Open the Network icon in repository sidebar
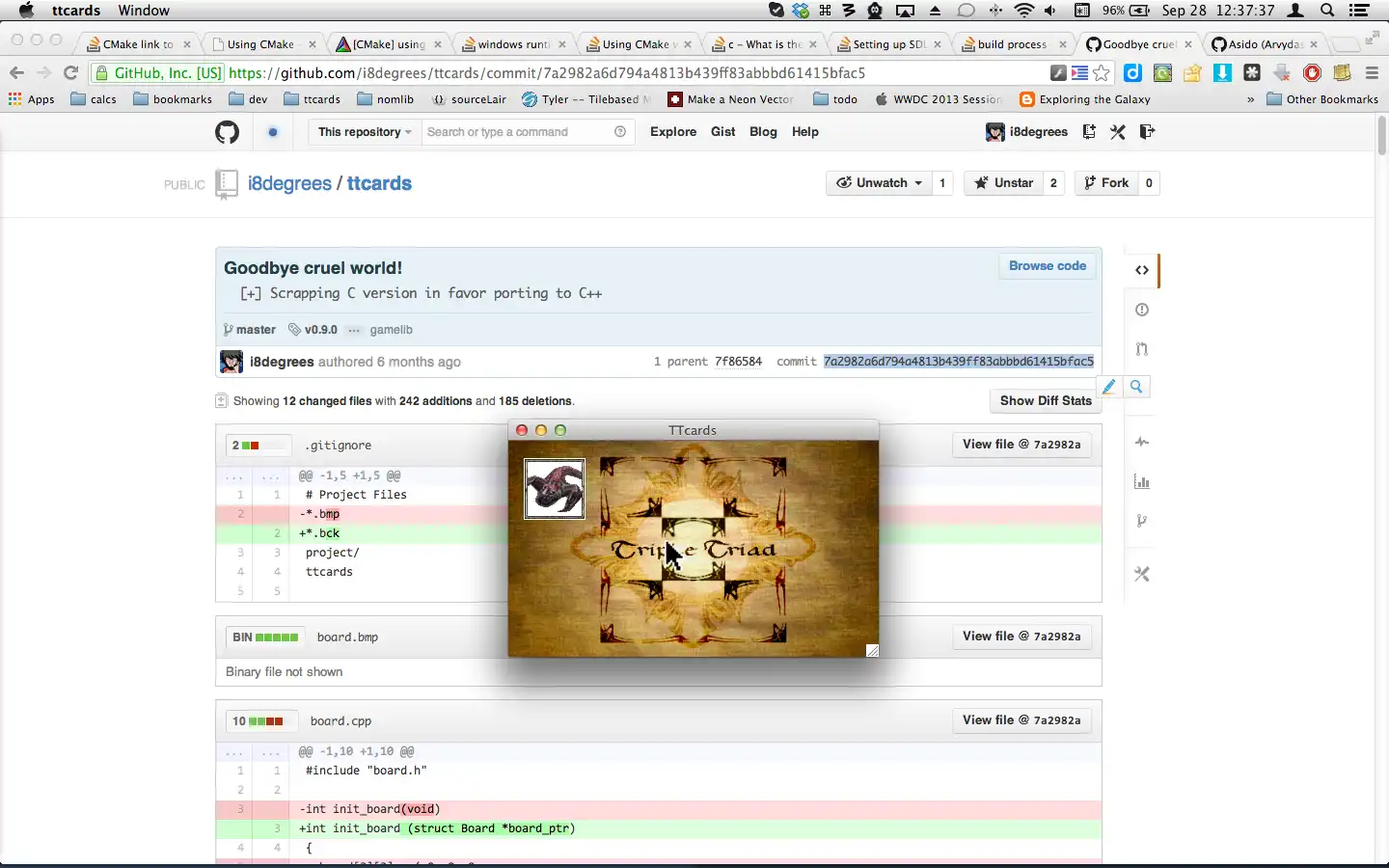The height and width of the screenshot is (868, 1389). point(1142,521)
